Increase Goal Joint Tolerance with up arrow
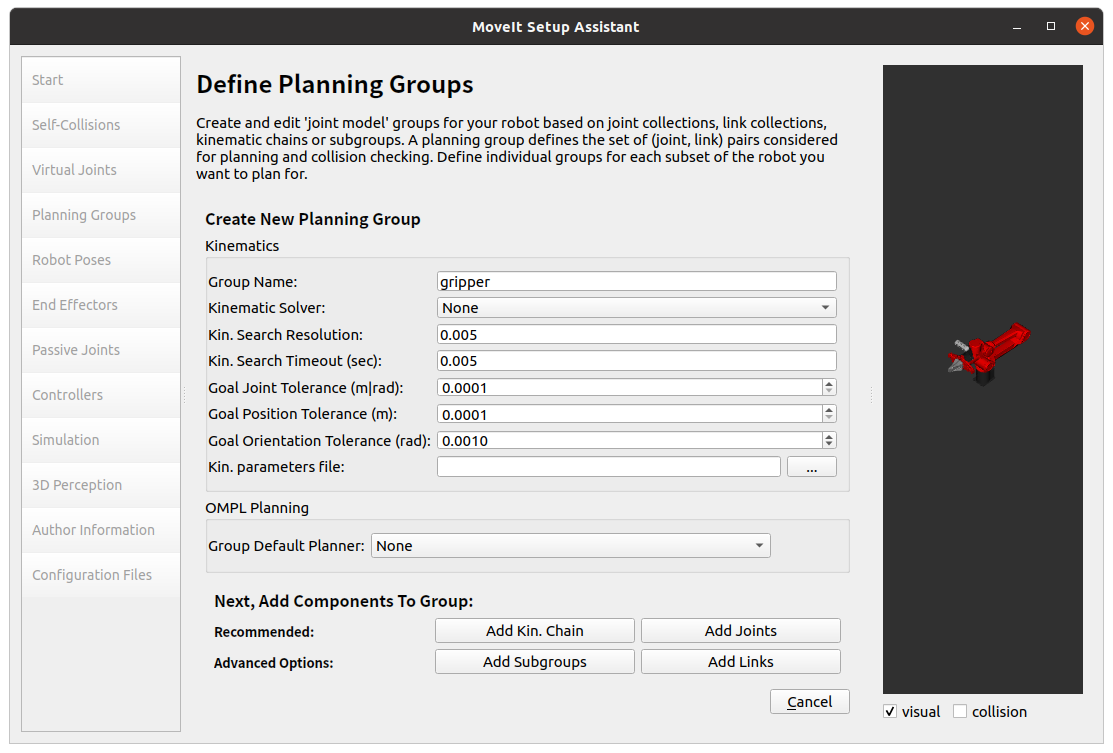Screen dimensions: 1113x753 click(829, 383)
